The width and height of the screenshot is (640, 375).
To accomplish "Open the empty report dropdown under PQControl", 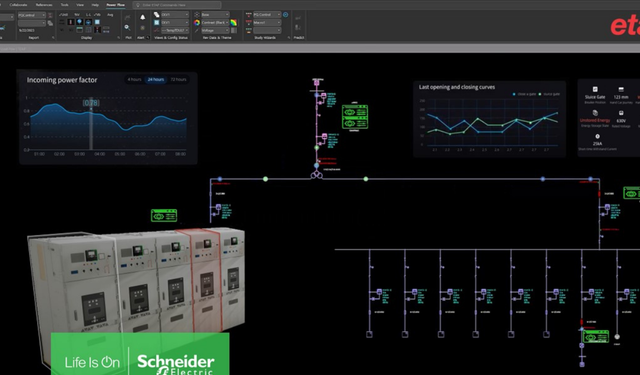I will click(x=32, y=23).
